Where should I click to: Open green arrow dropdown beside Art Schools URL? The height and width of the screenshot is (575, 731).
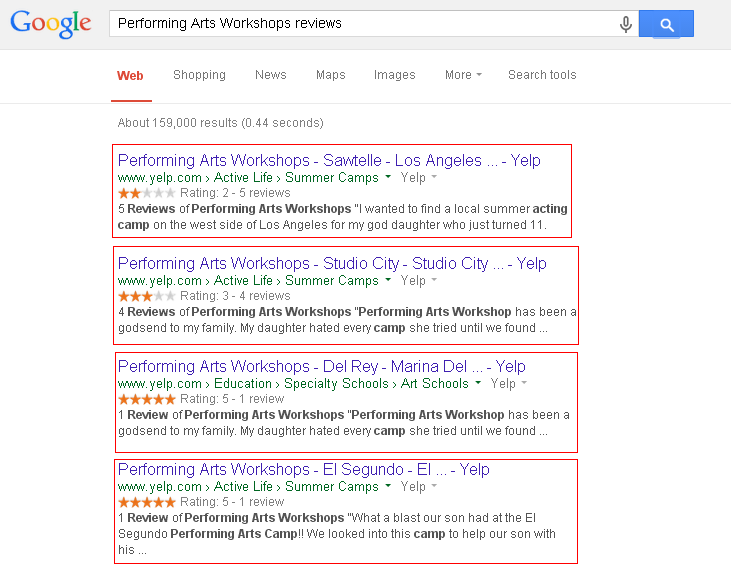click(x=478, y=384)
